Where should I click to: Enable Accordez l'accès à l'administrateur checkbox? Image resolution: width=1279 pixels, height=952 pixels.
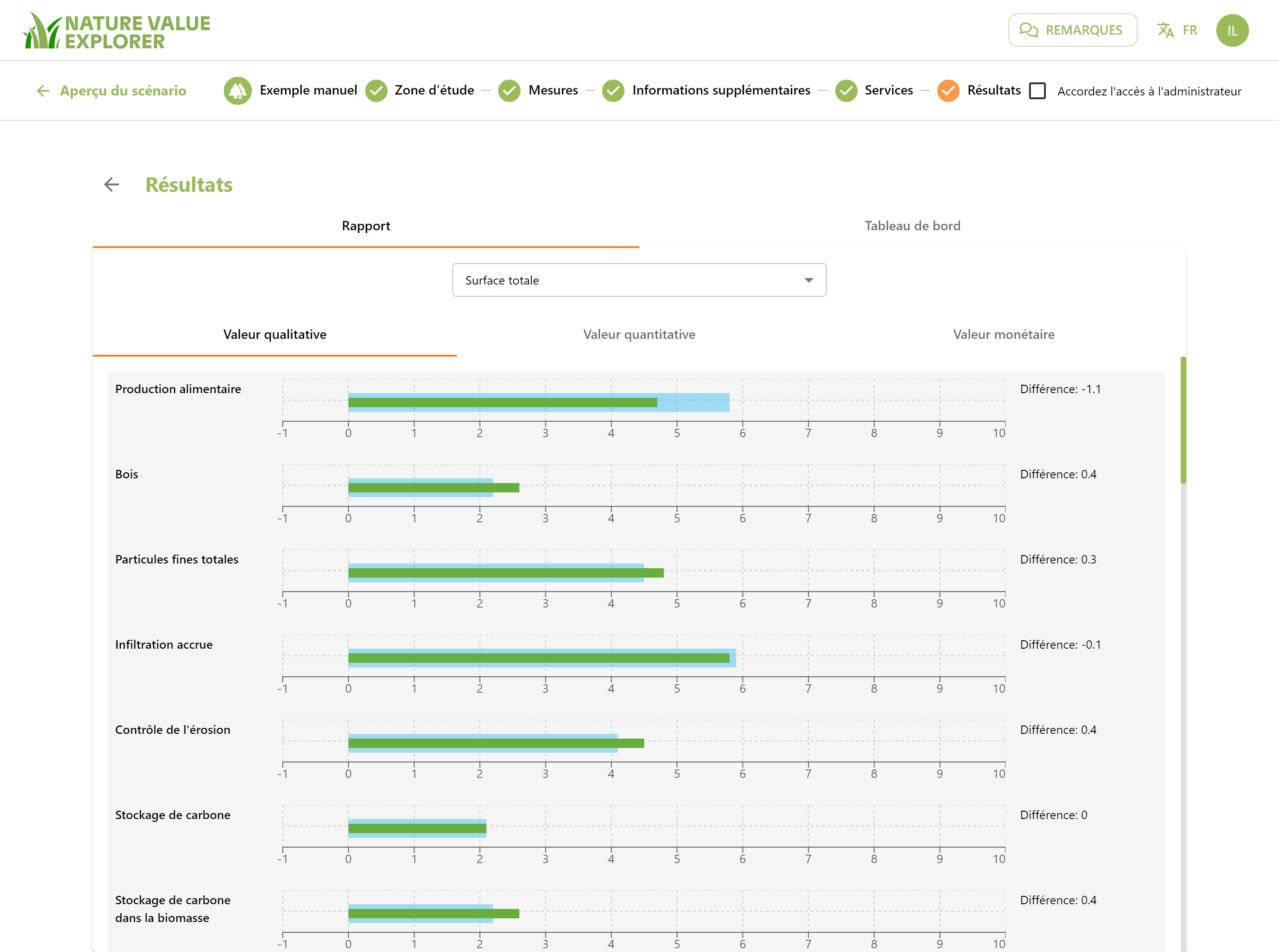click(1037, 91)
